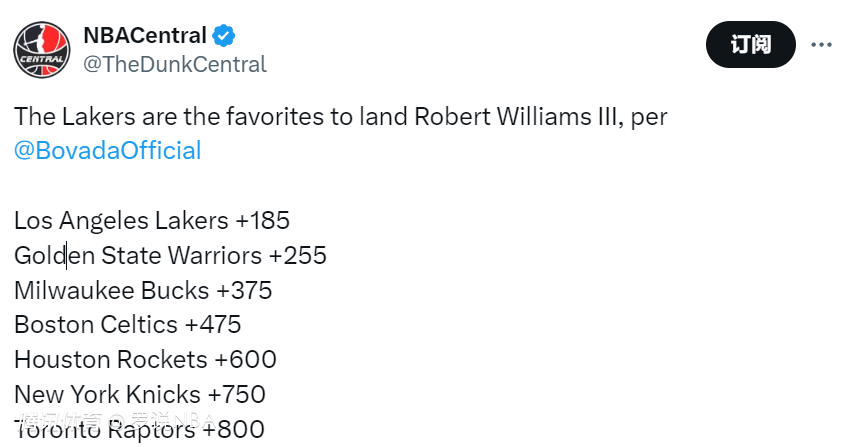Click the NBACentral display name
This screenshot has height=447, width=844.
pos(144,37)
